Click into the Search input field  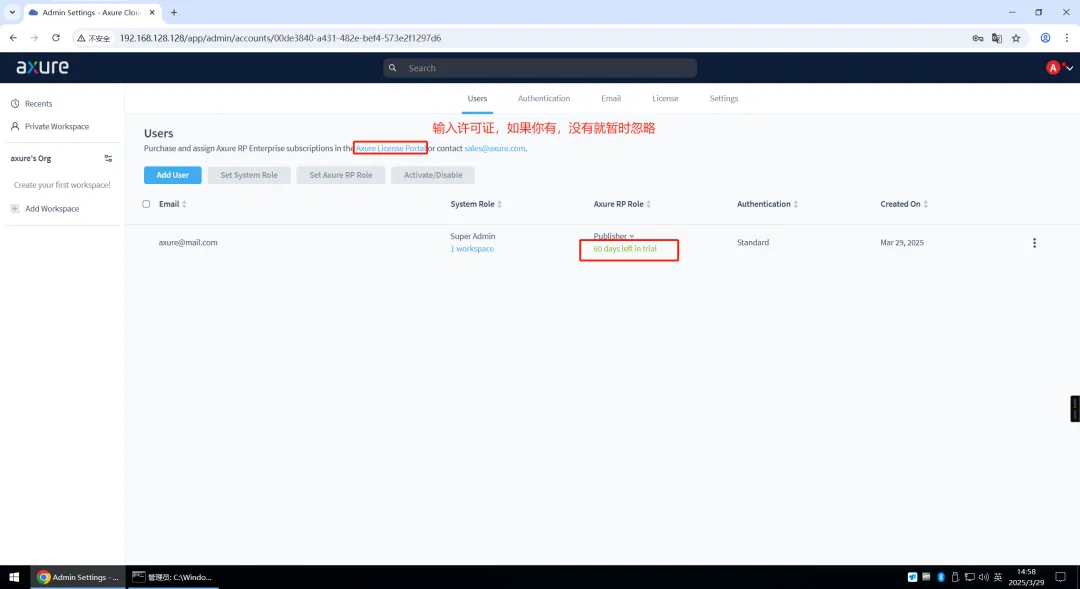point(540,68)
